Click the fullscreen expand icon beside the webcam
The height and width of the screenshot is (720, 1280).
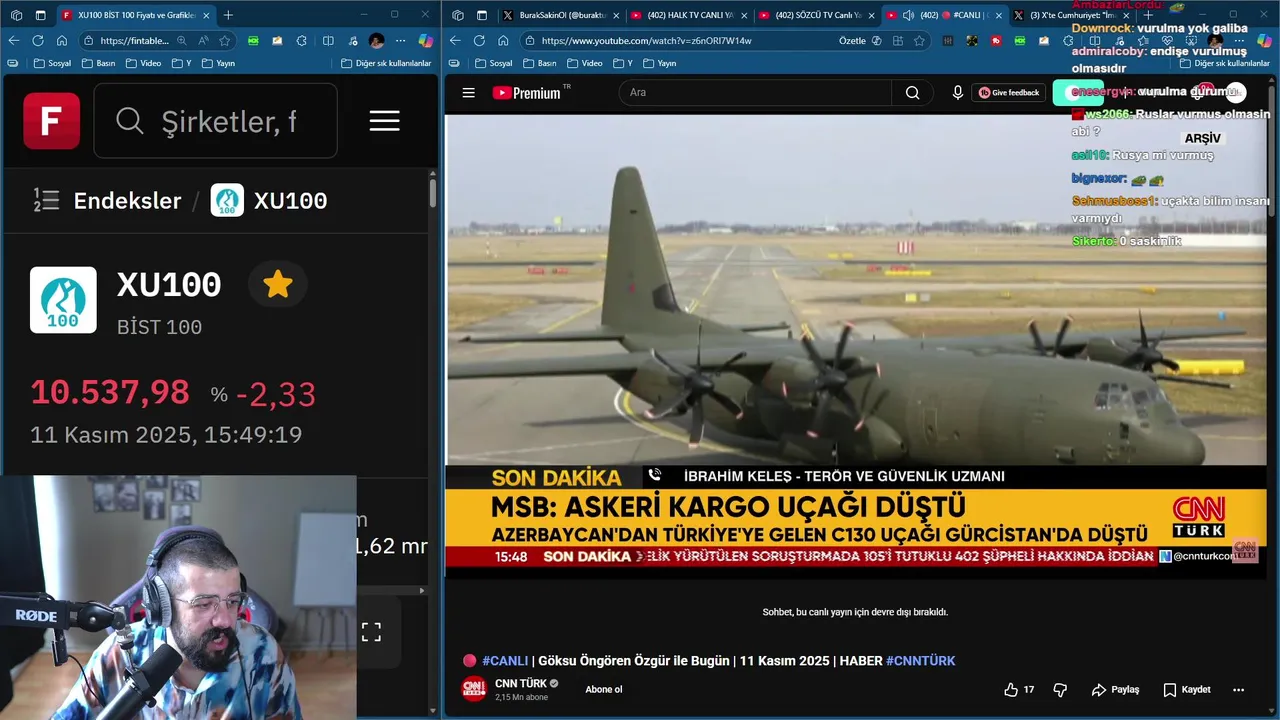point(371,632)
